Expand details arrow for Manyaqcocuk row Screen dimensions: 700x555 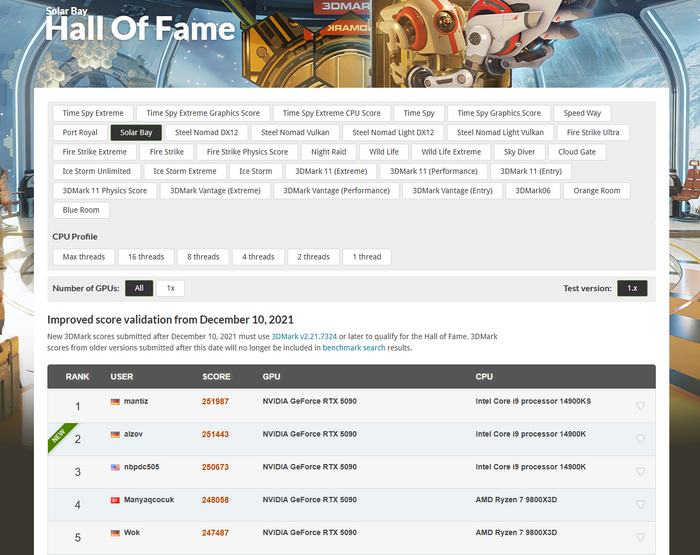point(640,505)
